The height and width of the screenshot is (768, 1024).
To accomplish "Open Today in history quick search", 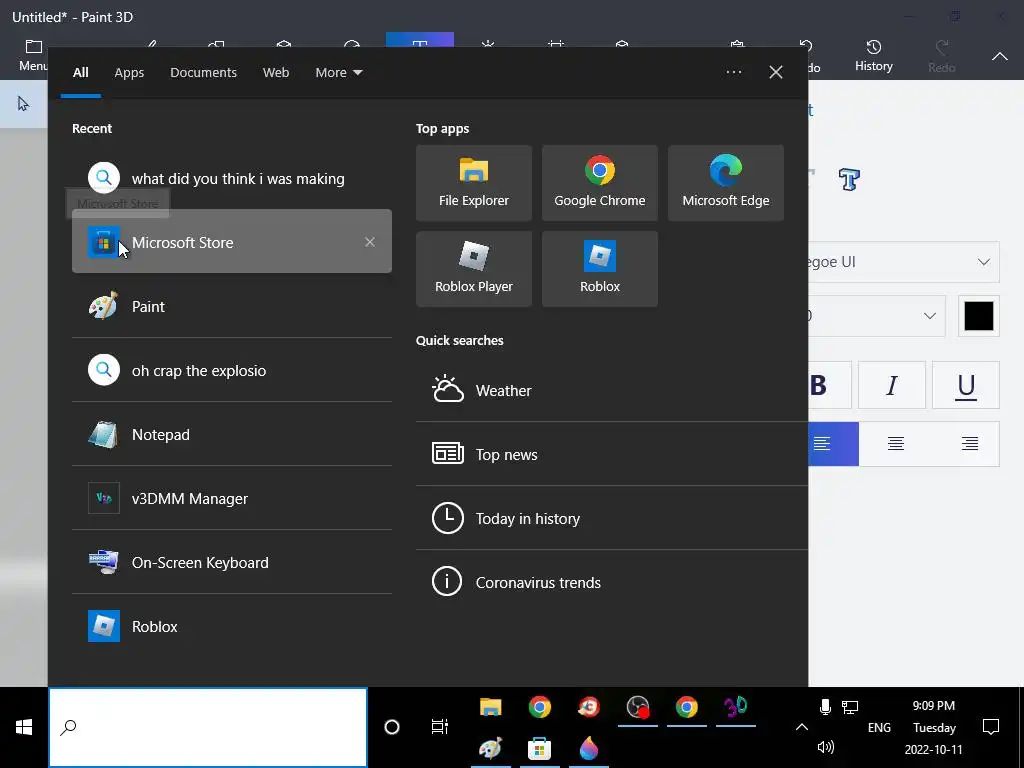I will coord(611,518).
